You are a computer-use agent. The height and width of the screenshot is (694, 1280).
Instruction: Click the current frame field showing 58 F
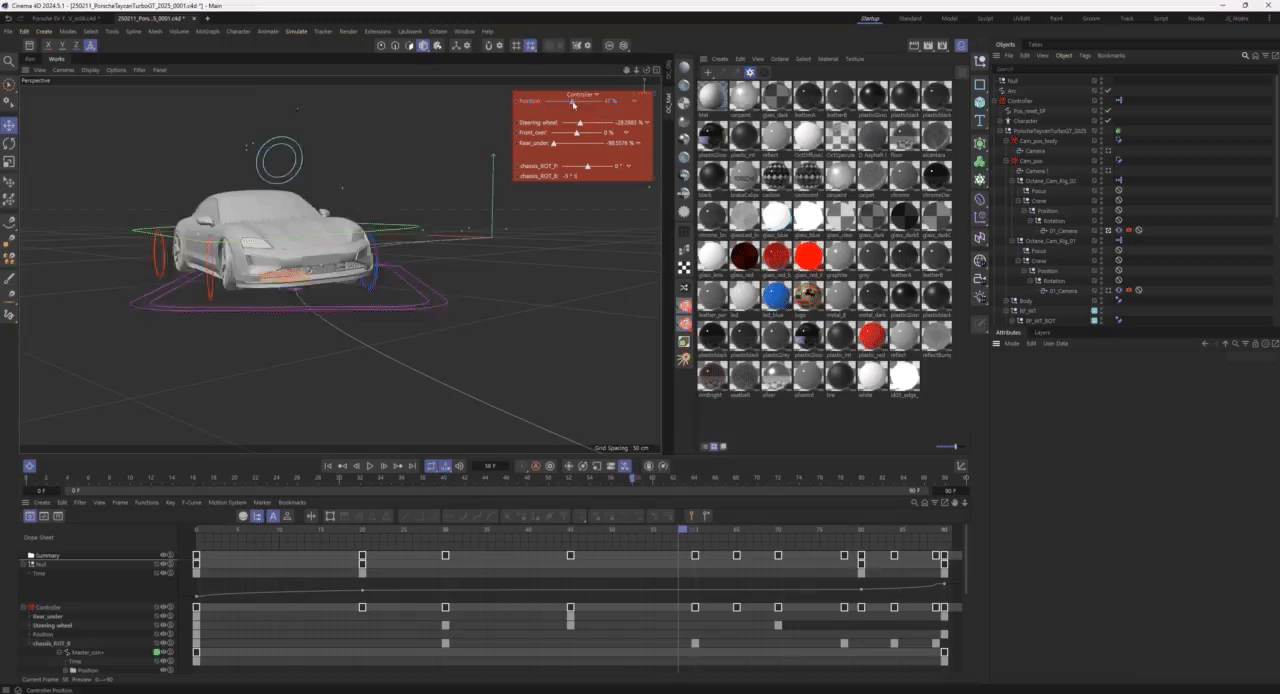(x=490, y=466)
